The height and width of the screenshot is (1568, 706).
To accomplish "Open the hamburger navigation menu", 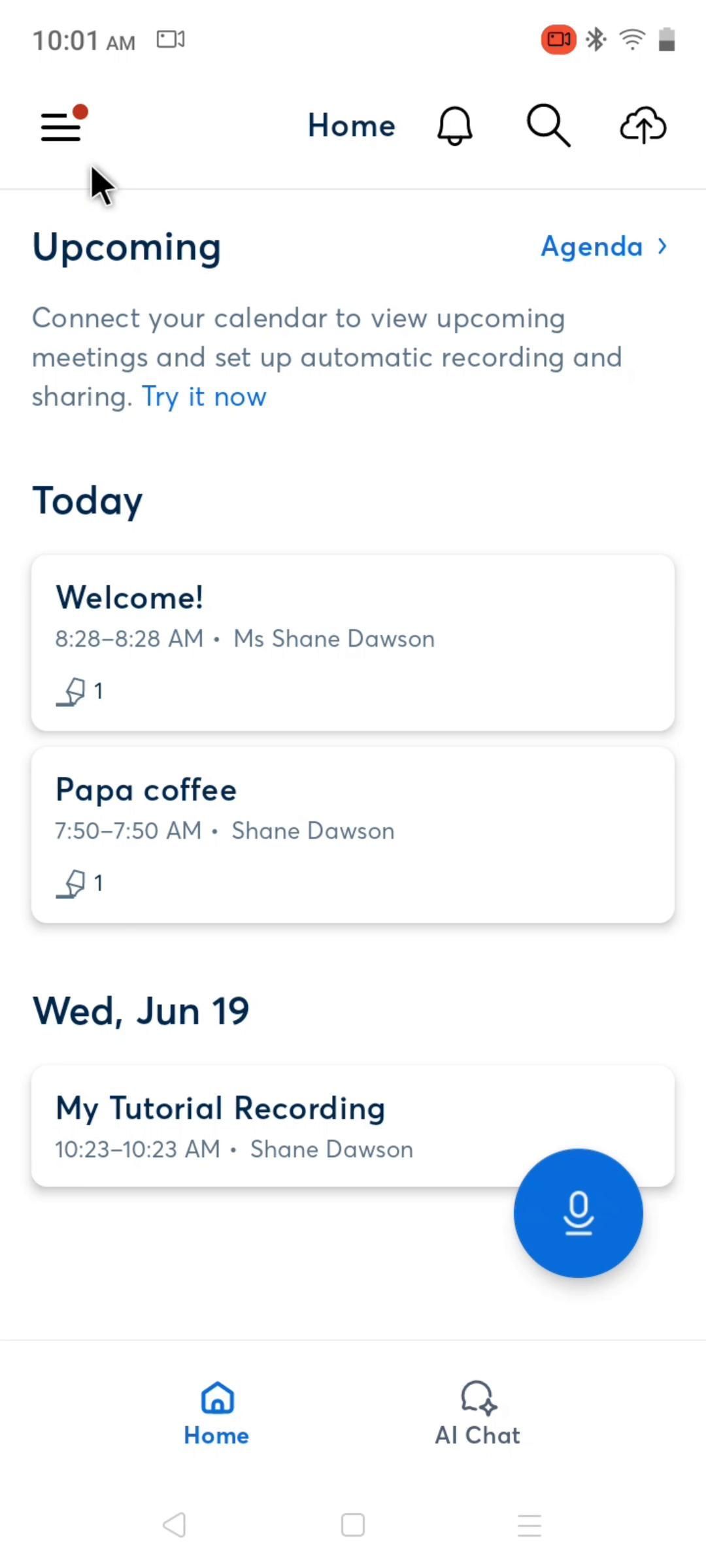I will click(x=61, y=126).
